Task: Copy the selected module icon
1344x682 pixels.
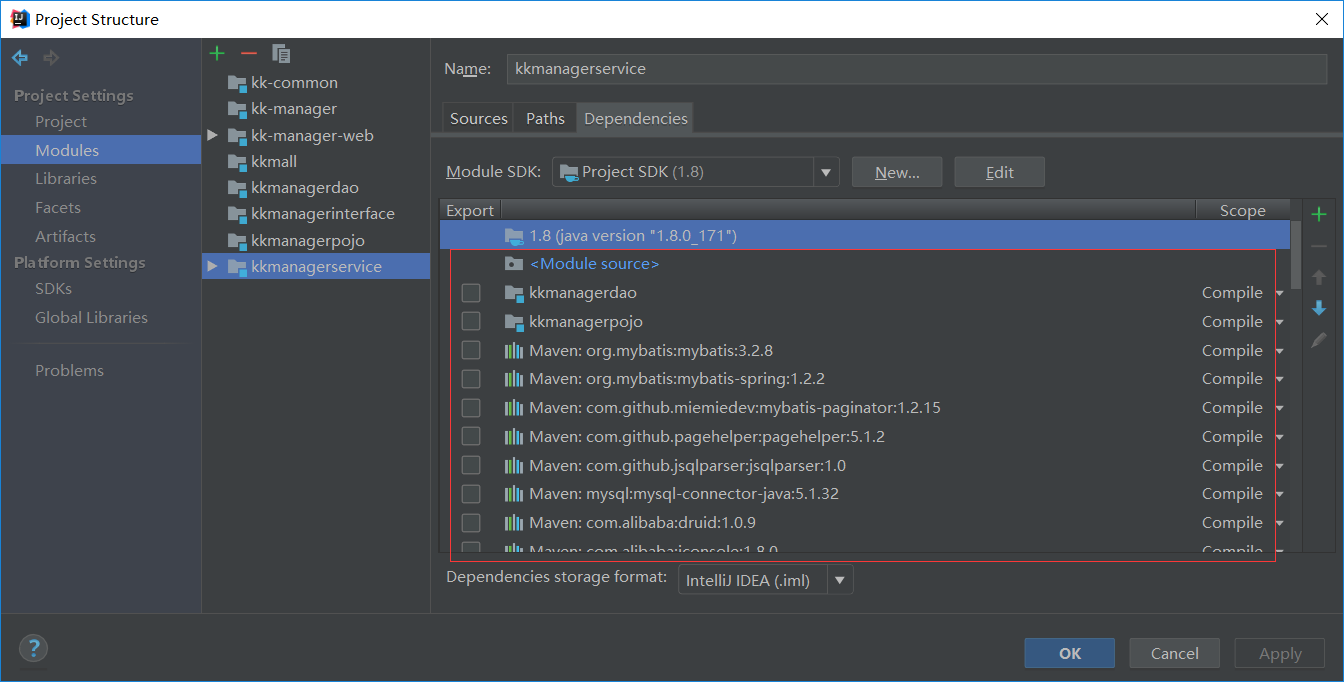Action: (x=281, y=54)
